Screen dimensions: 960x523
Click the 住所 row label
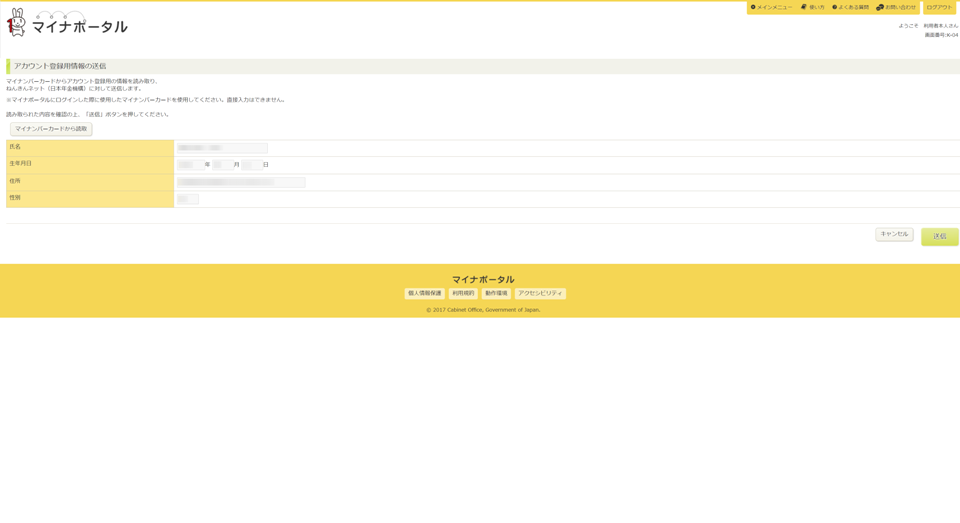pyautogui.click(x=15, y=181)
